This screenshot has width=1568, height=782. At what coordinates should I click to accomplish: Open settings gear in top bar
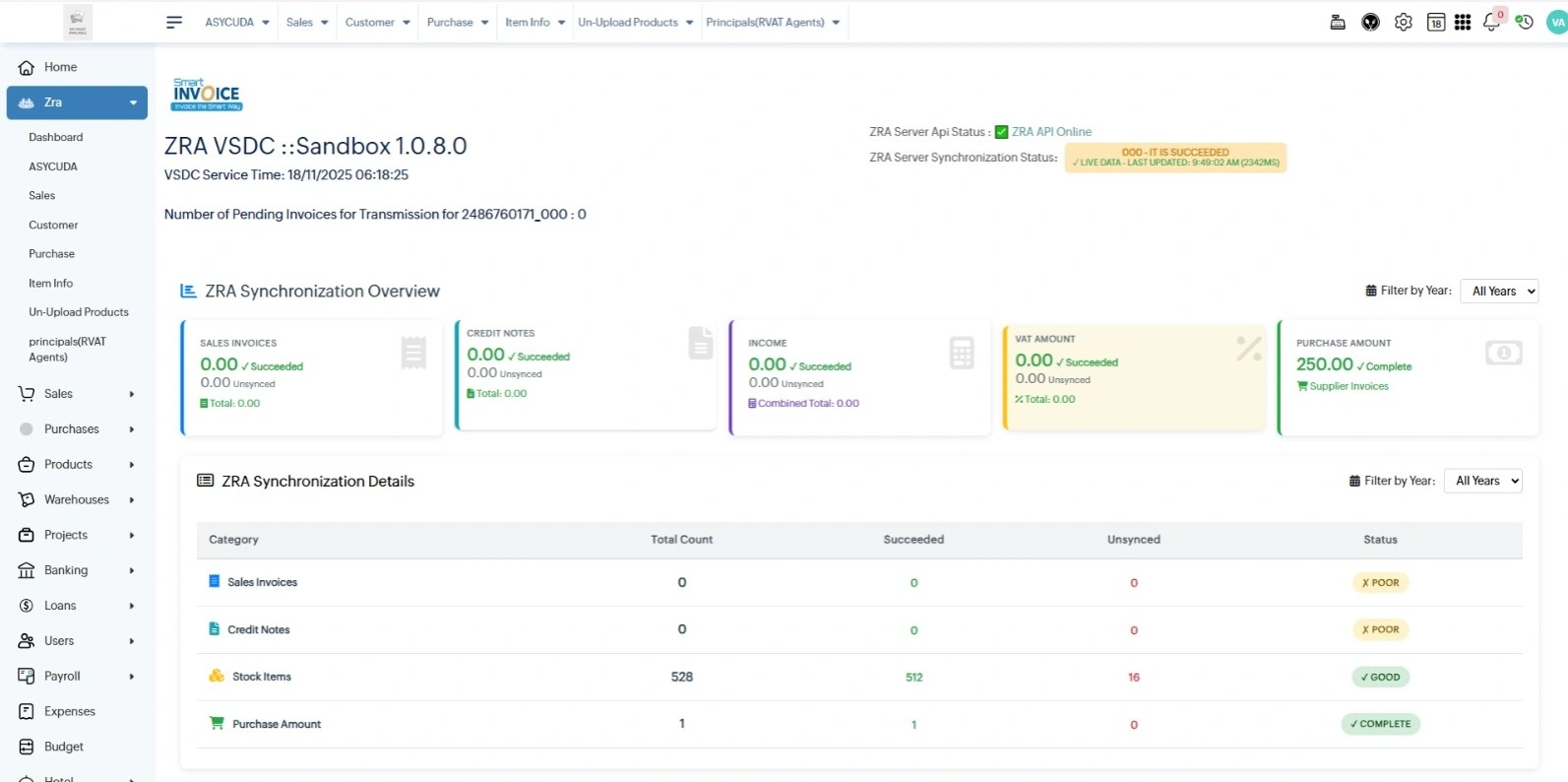tap(1403, 22)
